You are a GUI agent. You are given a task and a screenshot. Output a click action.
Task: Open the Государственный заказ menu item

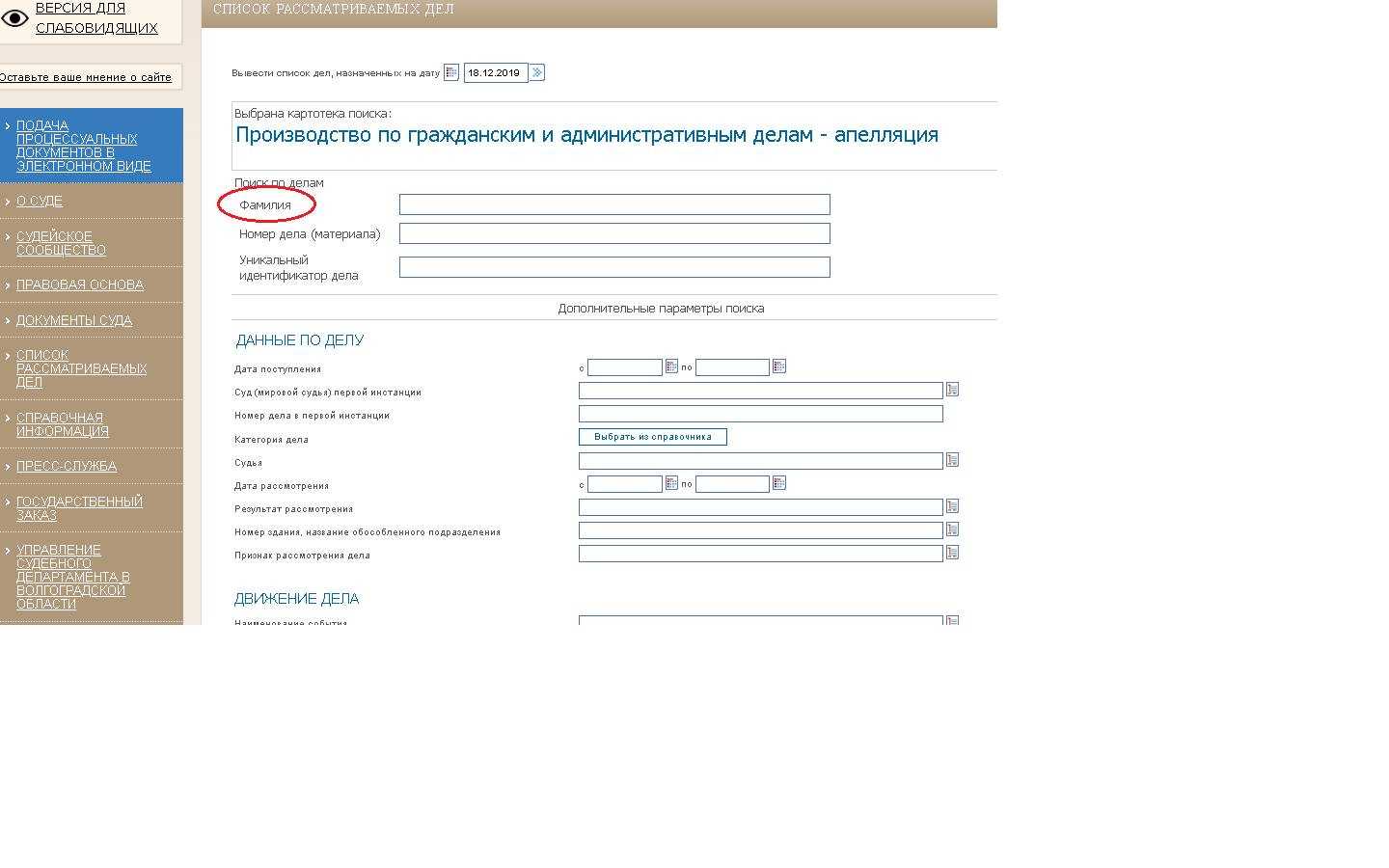(x=79, y=508)
